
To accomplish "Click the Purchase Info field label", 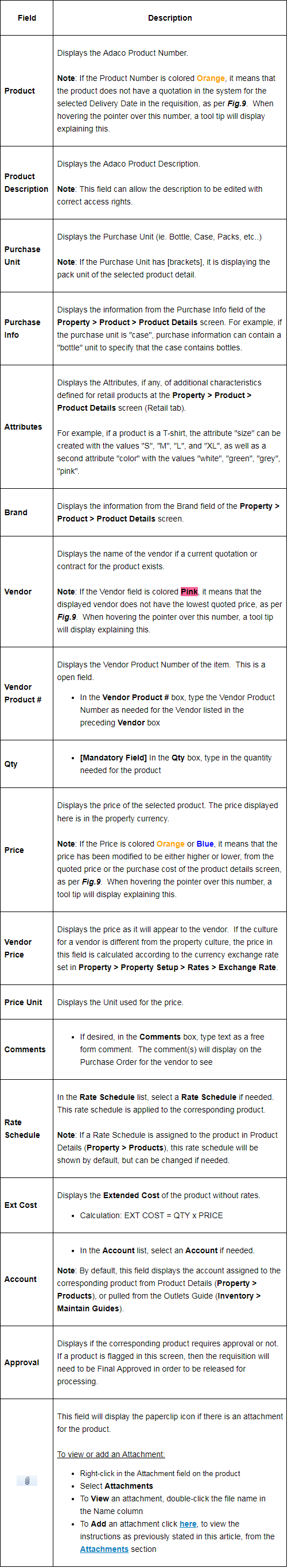I will click(22, 328).
